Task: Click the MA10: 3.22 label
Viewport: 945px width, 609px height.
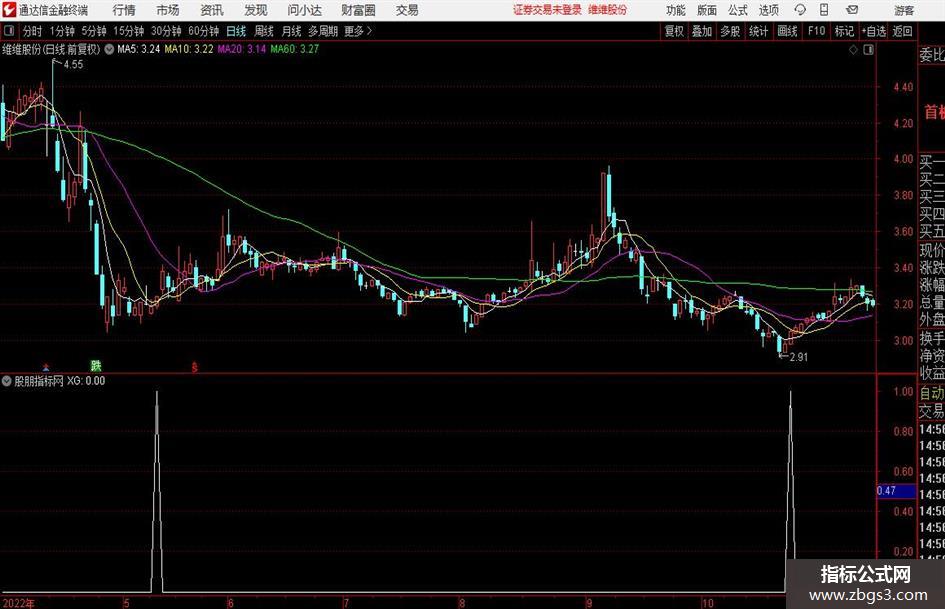Action: point(189,49)
